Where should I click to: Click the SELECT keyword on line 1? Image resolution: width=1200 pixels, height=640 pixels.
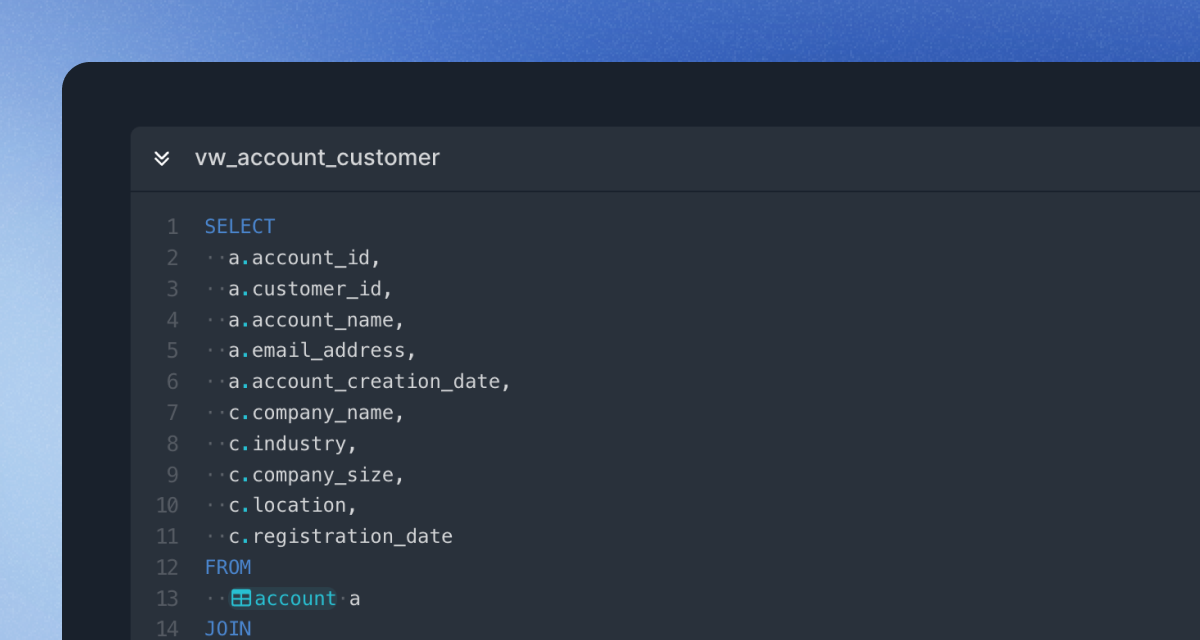click(x=239, y=226)
